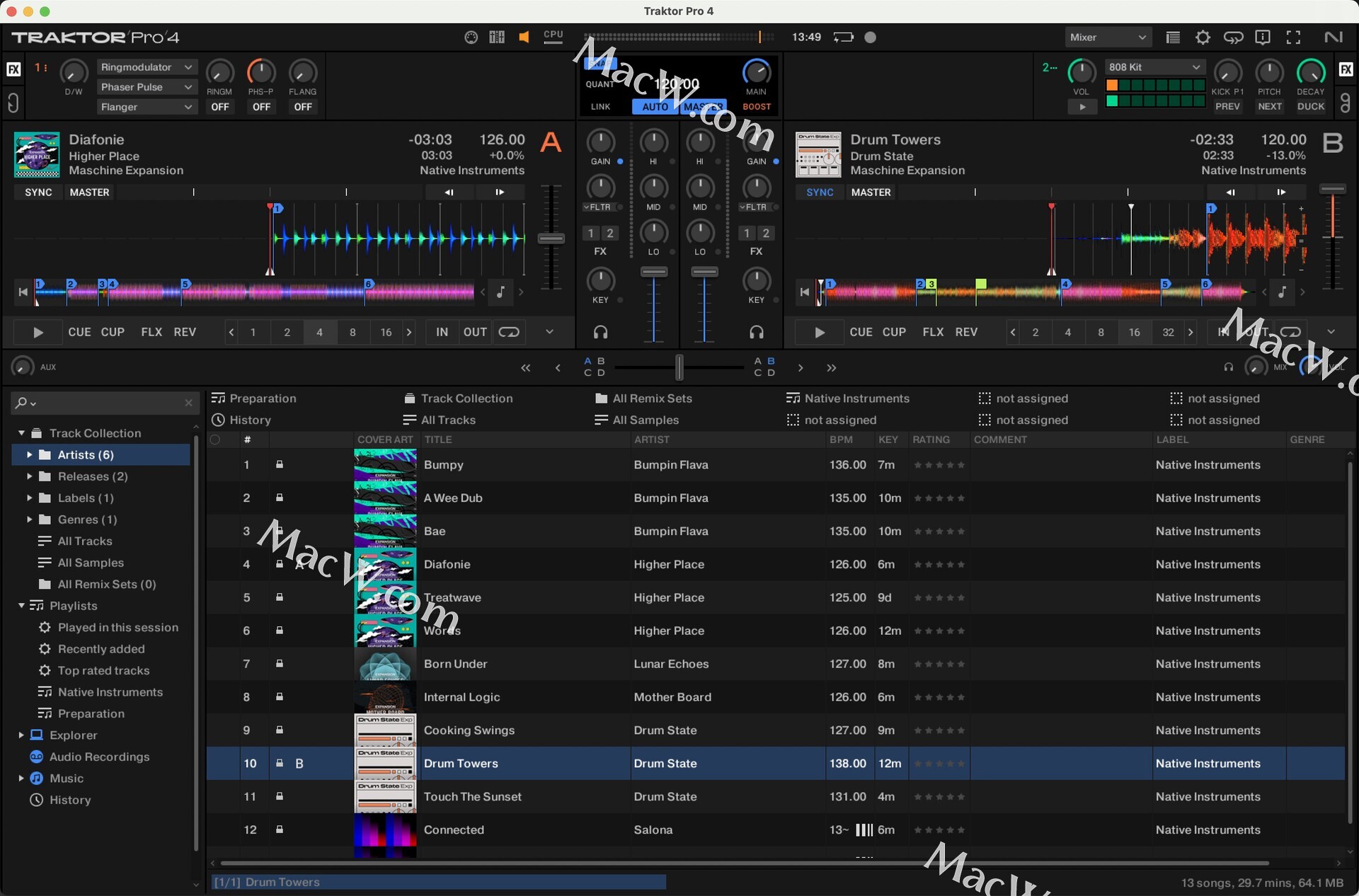The image size is (1359, 896).
Task: Toggle right FX unit panel icon
Action: pos(1346,69)
